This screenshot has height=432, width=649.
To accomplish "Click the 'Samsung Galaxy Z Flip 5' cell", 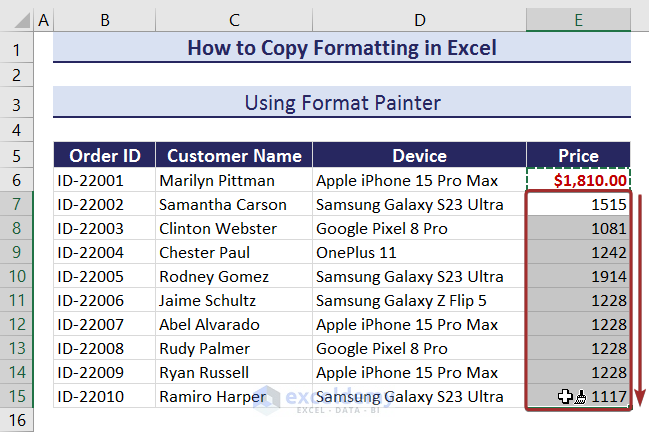I will 419,301.
